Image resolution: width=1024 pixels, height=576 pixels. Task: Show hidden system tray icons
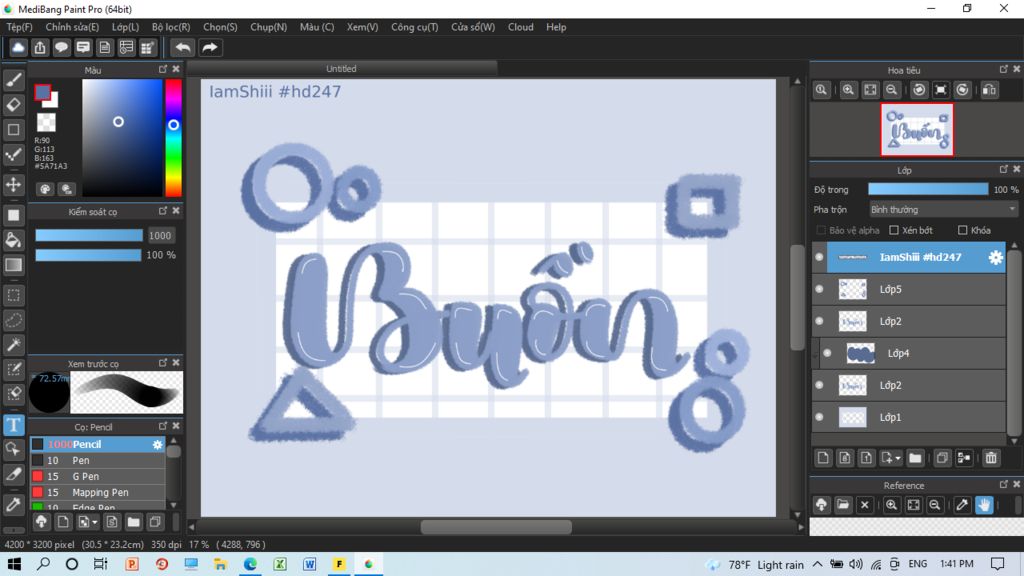[818, 564]
